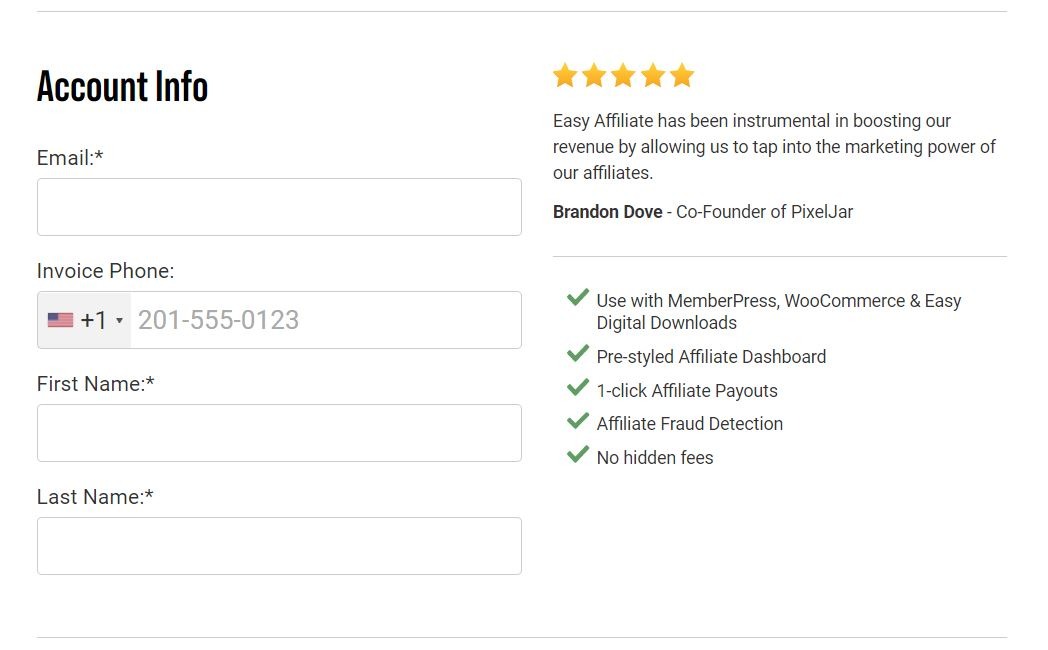Click the US flag icon in phone field

(x=62, y=319)
